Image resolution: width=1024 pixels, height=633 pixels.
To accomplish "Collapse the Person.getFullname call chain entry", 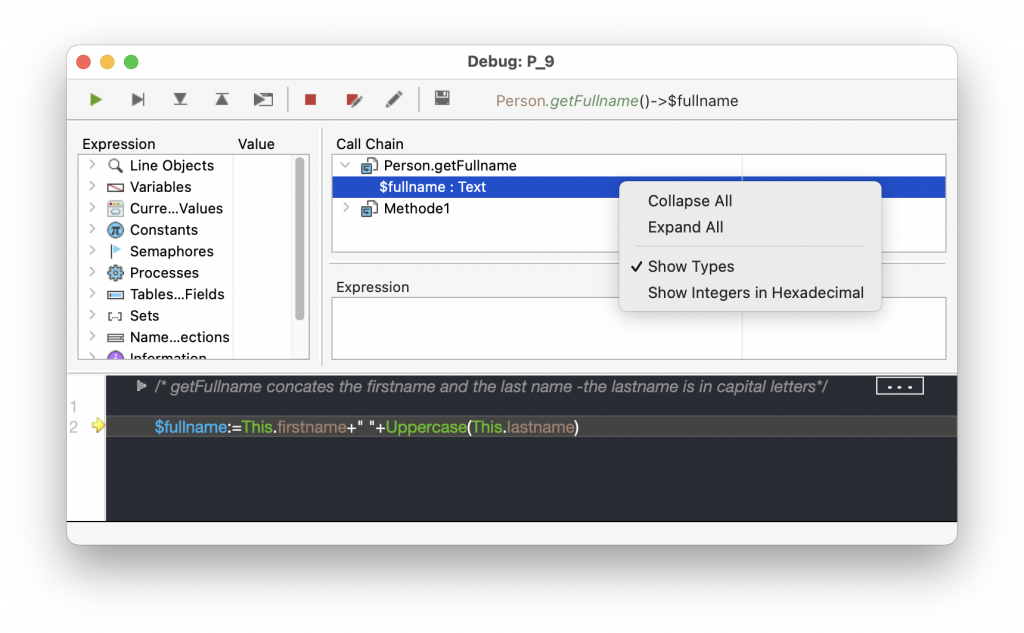I will pyautogui.click(x=345, y=166).
